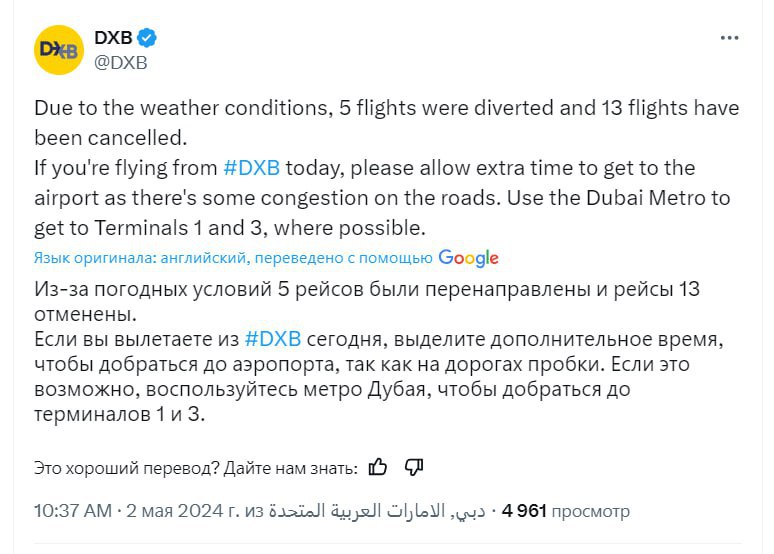The height and width of the screenshot is (554, 774).
Task: Click the 'Язык оригинала: английский' label
Action: [140, 258]
